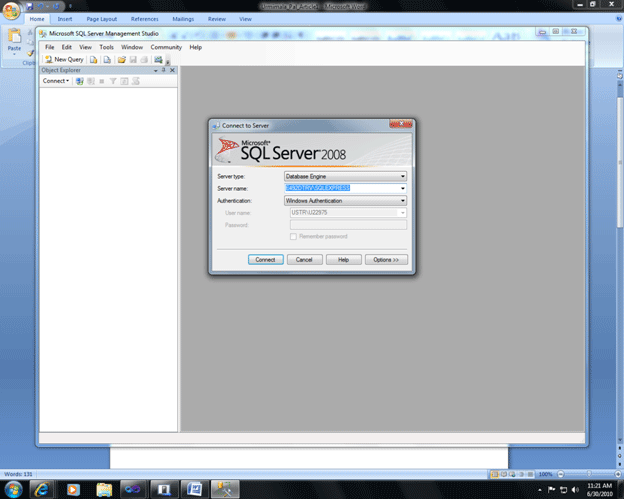Check the Remember password checkbox
The image size is (624, 499).
point(293,237)
